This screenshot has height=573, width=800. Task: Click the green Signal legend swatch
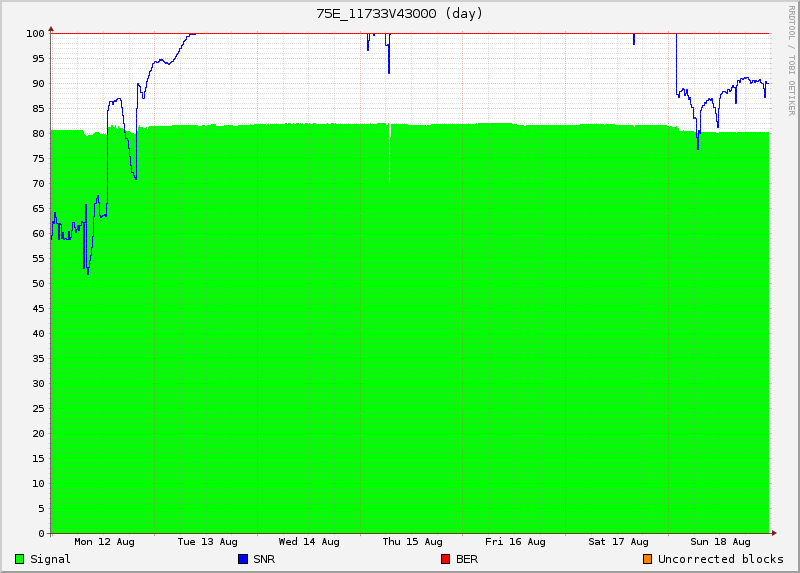coord(20,559)
